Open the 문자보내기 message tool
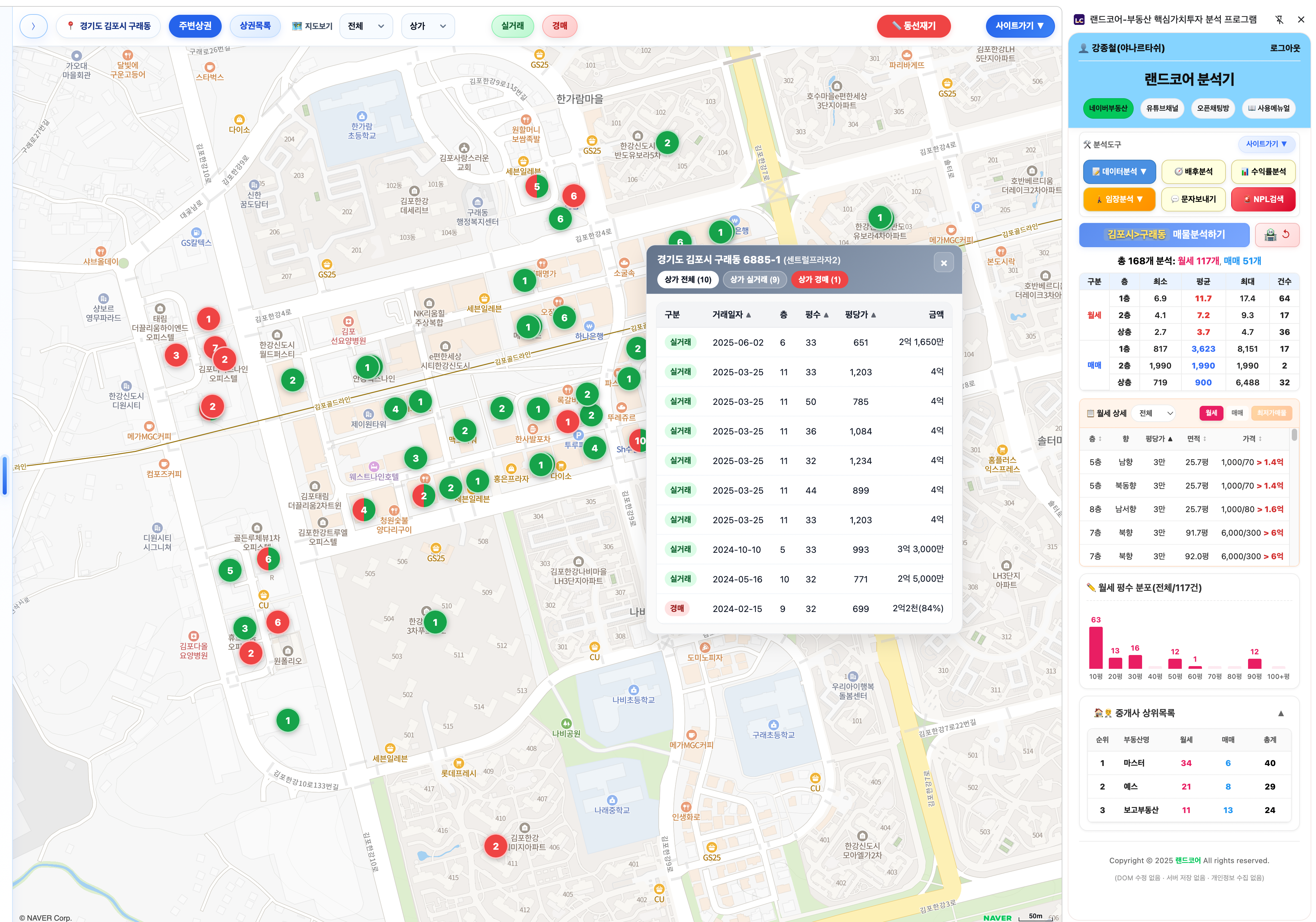Image resolution: width=1316 pixels, height=922 pixels. (1193, 199)
